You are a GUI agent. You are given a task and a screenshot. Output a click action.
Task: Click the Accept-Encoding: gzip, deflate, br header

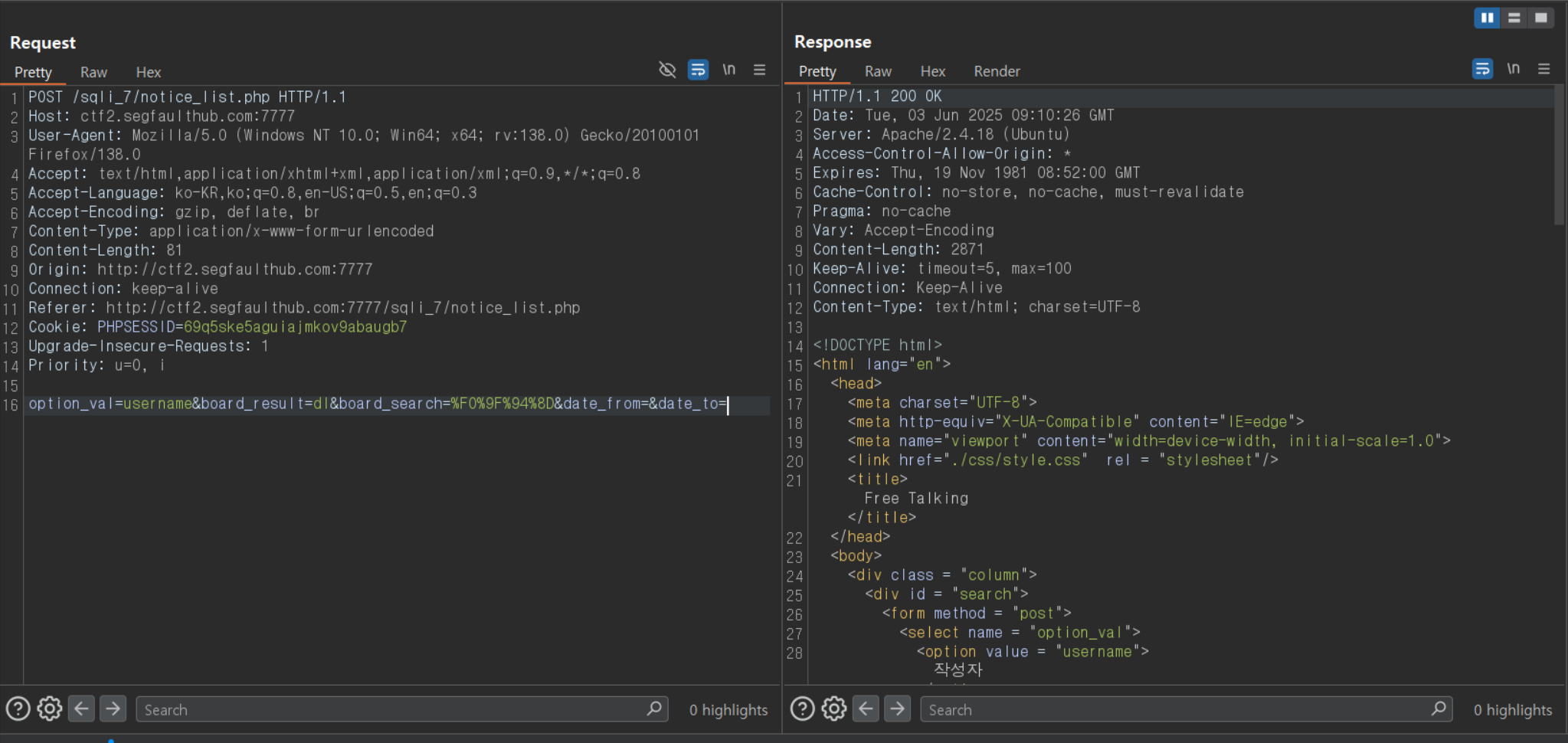point(174,212)
